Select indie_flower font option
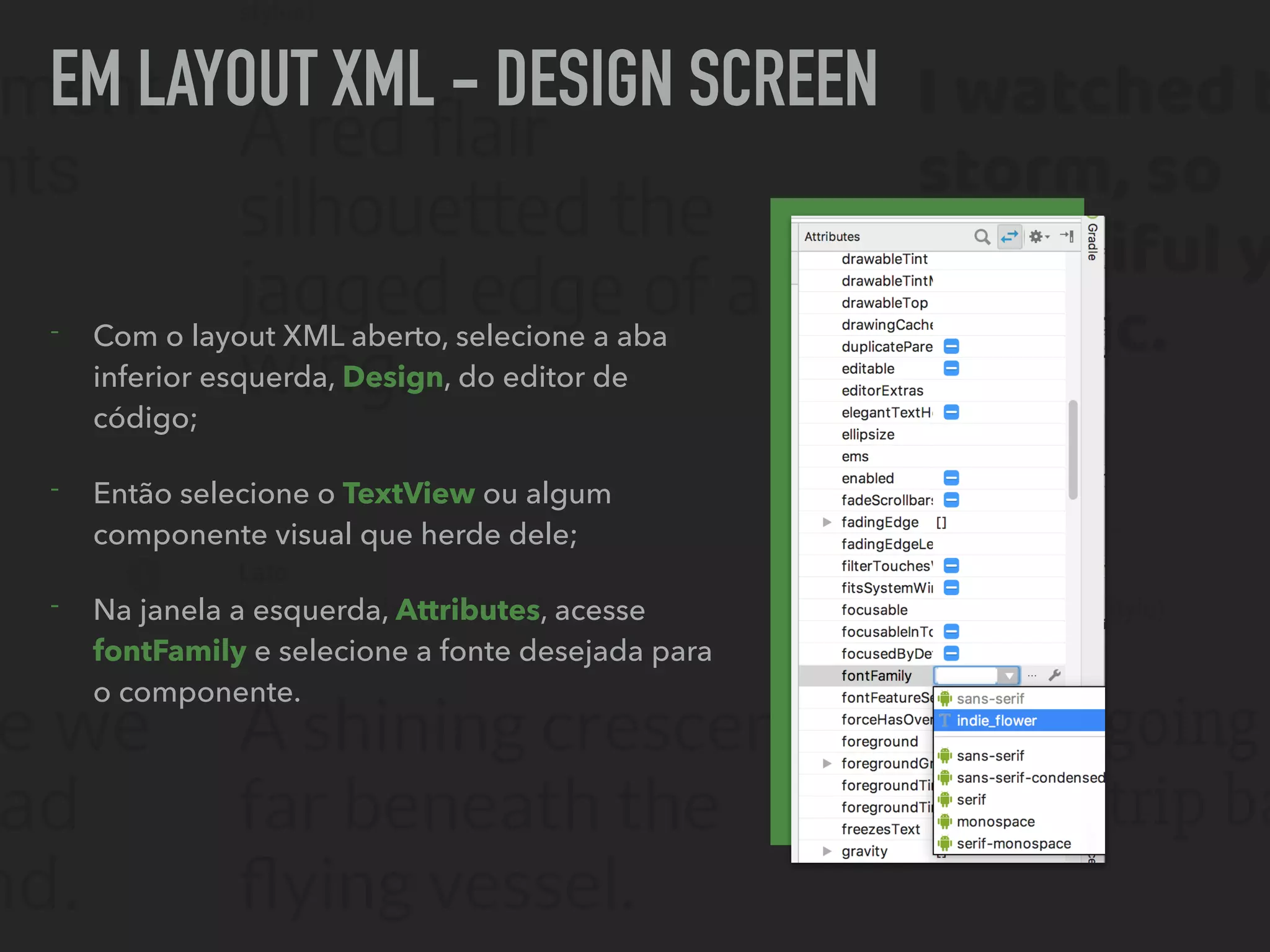 pyautogui.click(x=1019, y=720)
